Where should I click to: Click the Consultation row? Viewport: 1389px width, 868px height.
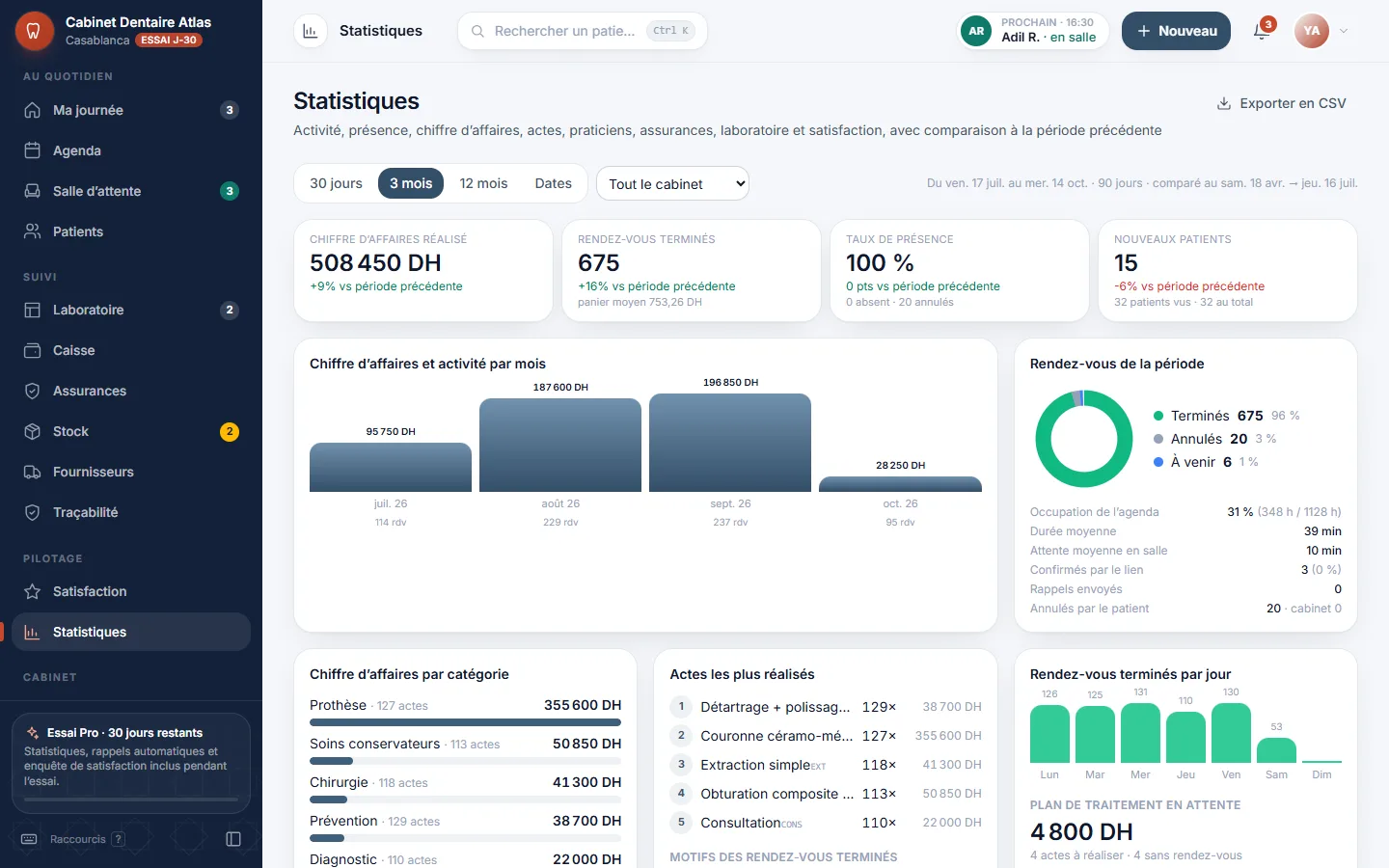tap(826, 823)
